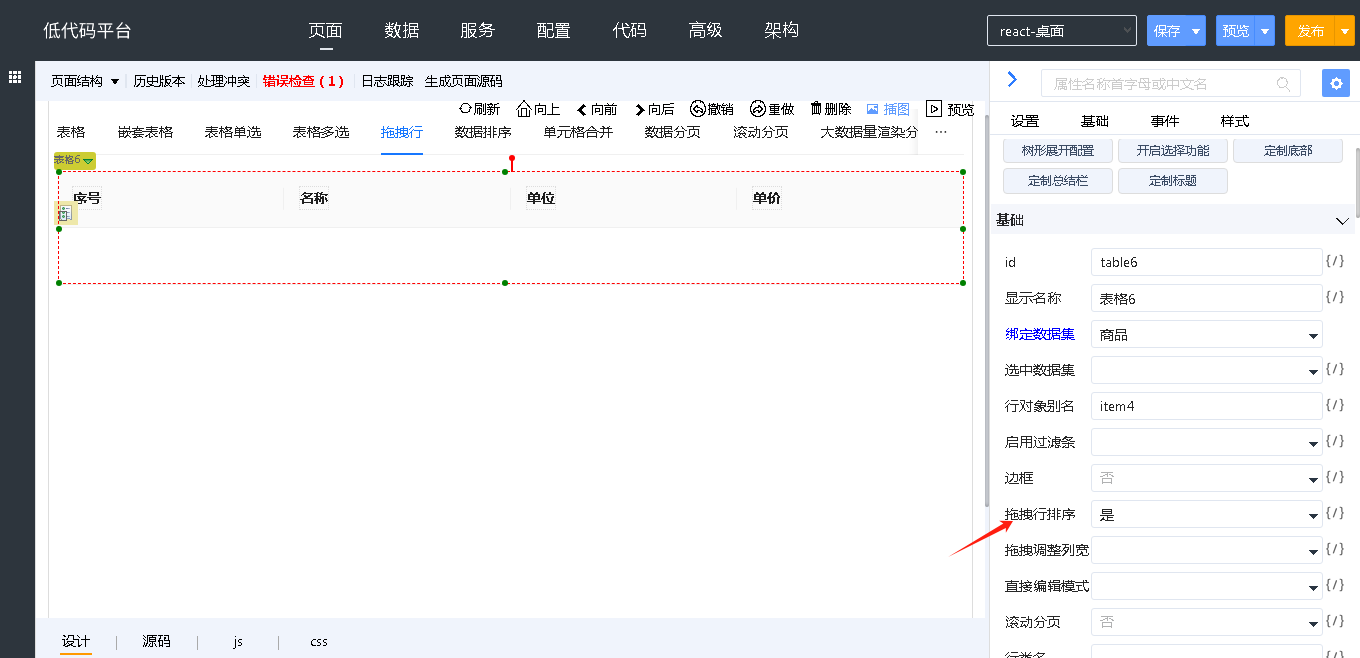Image resolution: width=1360 pixels, height=658 pixels.
Task: Open the 发布 dropdown arrow
Action: coord(1345,31)
